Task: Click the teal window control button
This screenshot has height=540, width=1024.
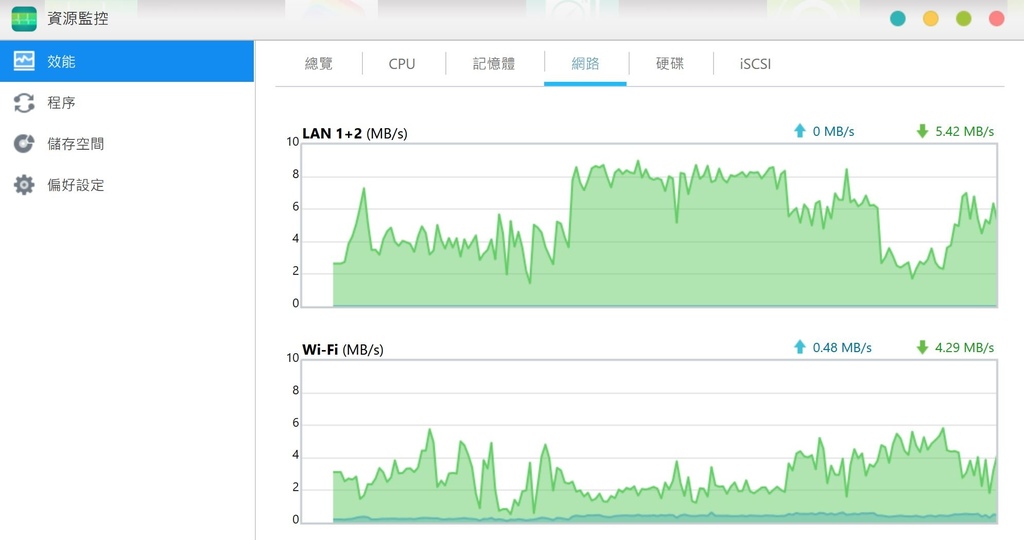Action: pyautogui.click(x=898, y=19)
